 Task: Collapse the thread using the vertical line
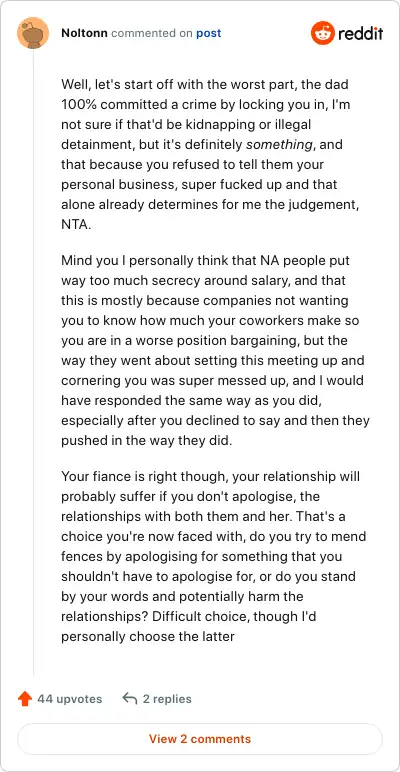33,362
